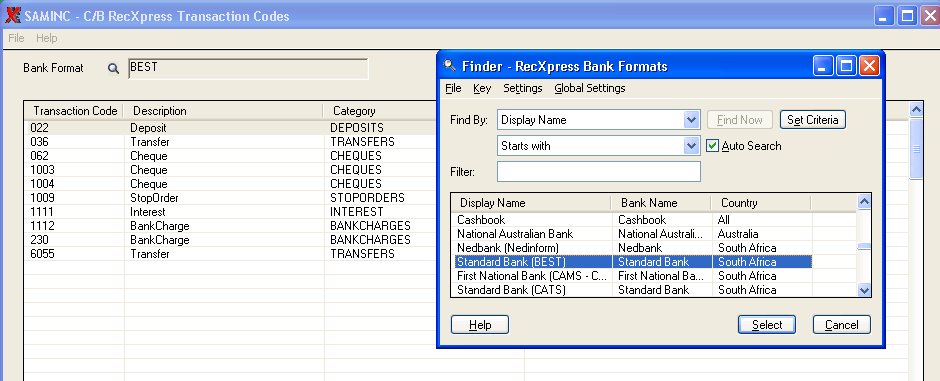Image resolution: width=940 pixels, height=381 pixels.
Task: Click transaction code 036
Action: click(39, 142)
